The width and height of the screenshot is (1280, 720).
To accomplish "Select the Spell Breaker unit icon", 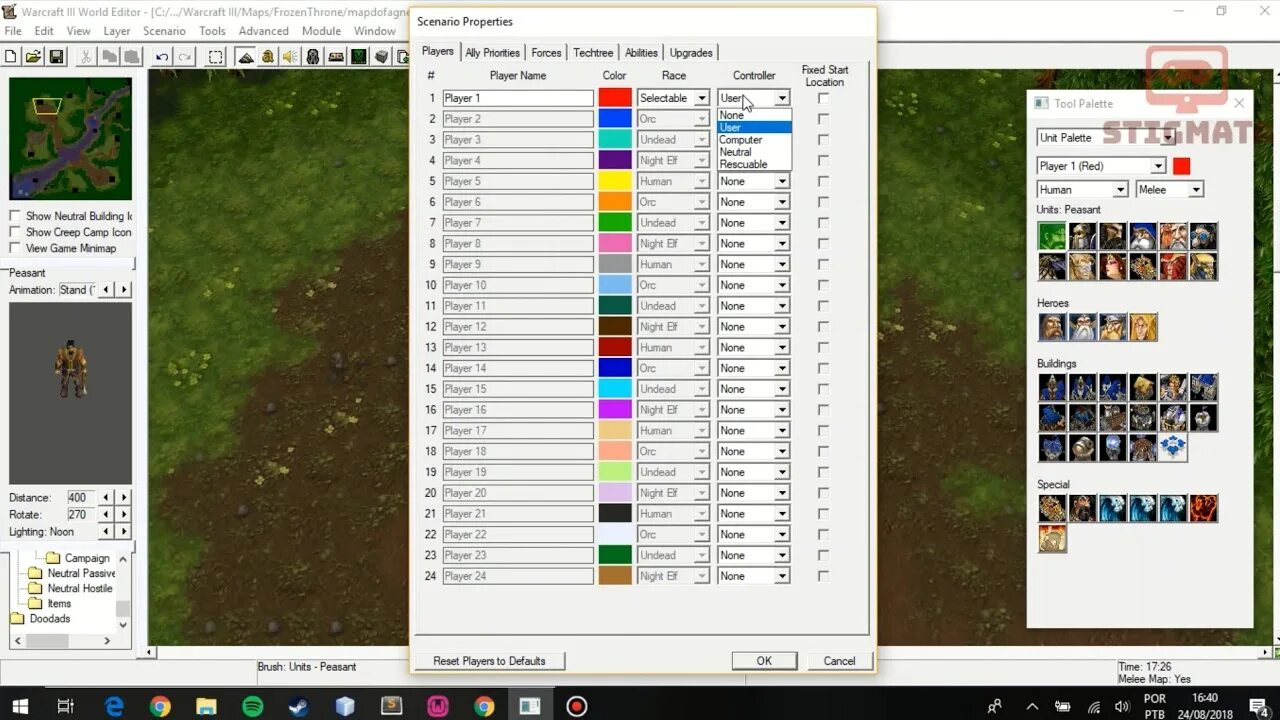I will tap(1172, 266).
